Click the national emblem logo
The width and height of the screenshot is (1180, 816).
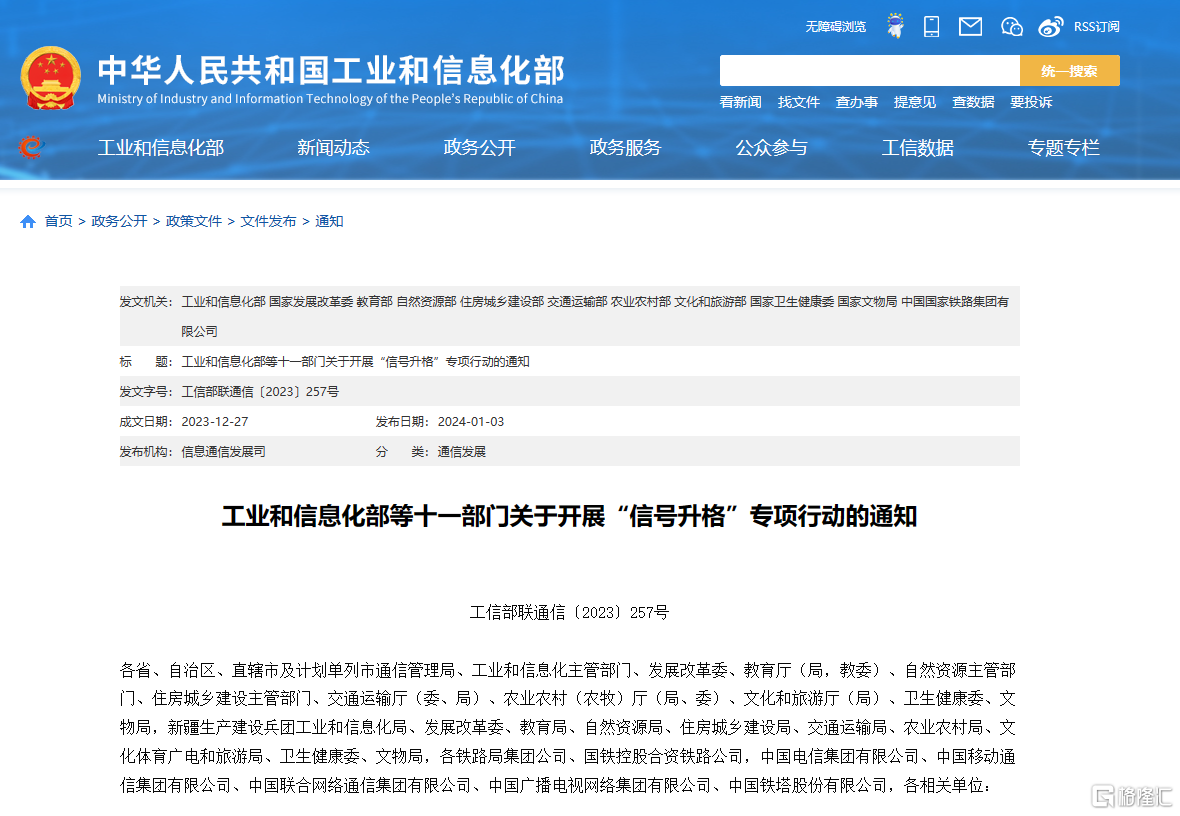(x=50, y=78)
